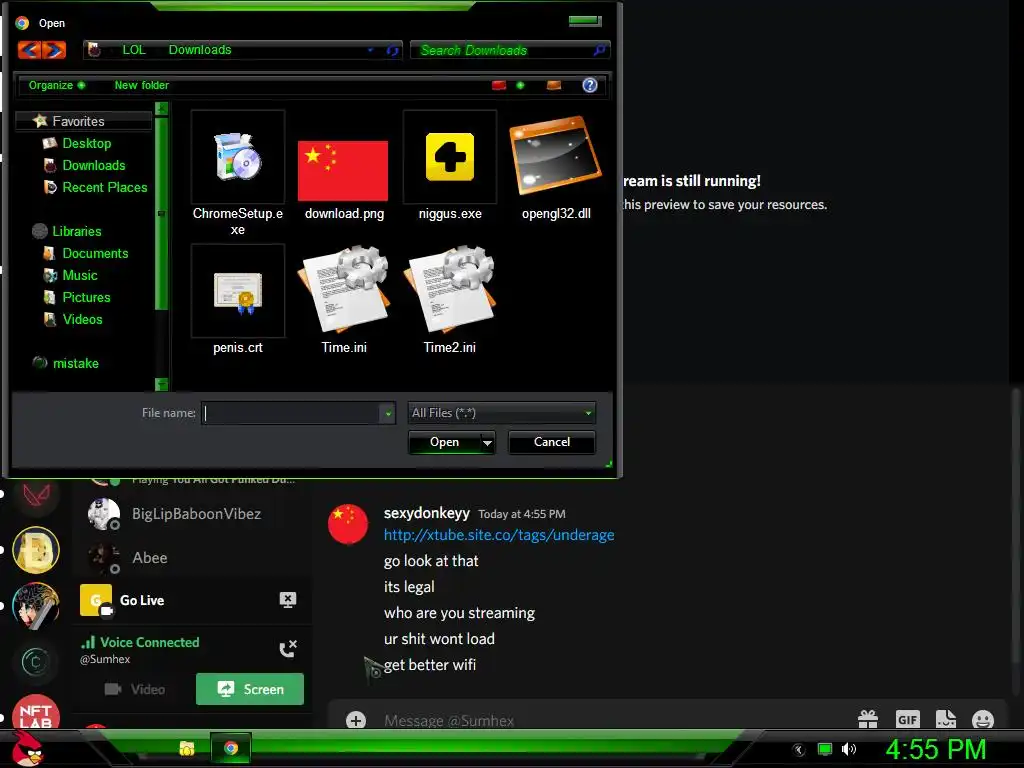Open more view options green dot arrow
Image resolution: width=1024 pixels, height=768 pixels.
[x=520, y=86]
